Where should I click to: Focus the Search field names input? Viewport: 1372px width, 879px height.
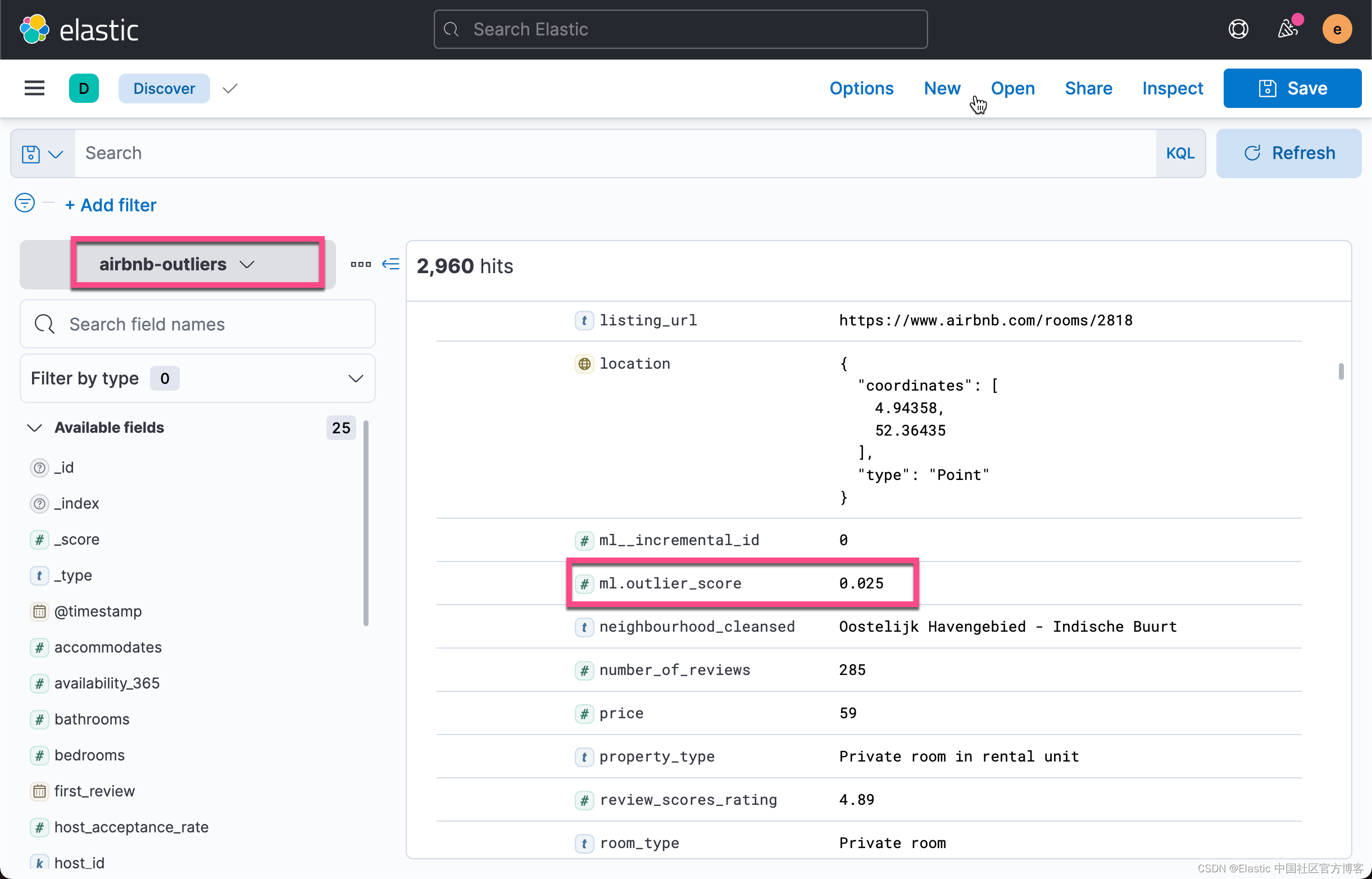coord(197,324)
